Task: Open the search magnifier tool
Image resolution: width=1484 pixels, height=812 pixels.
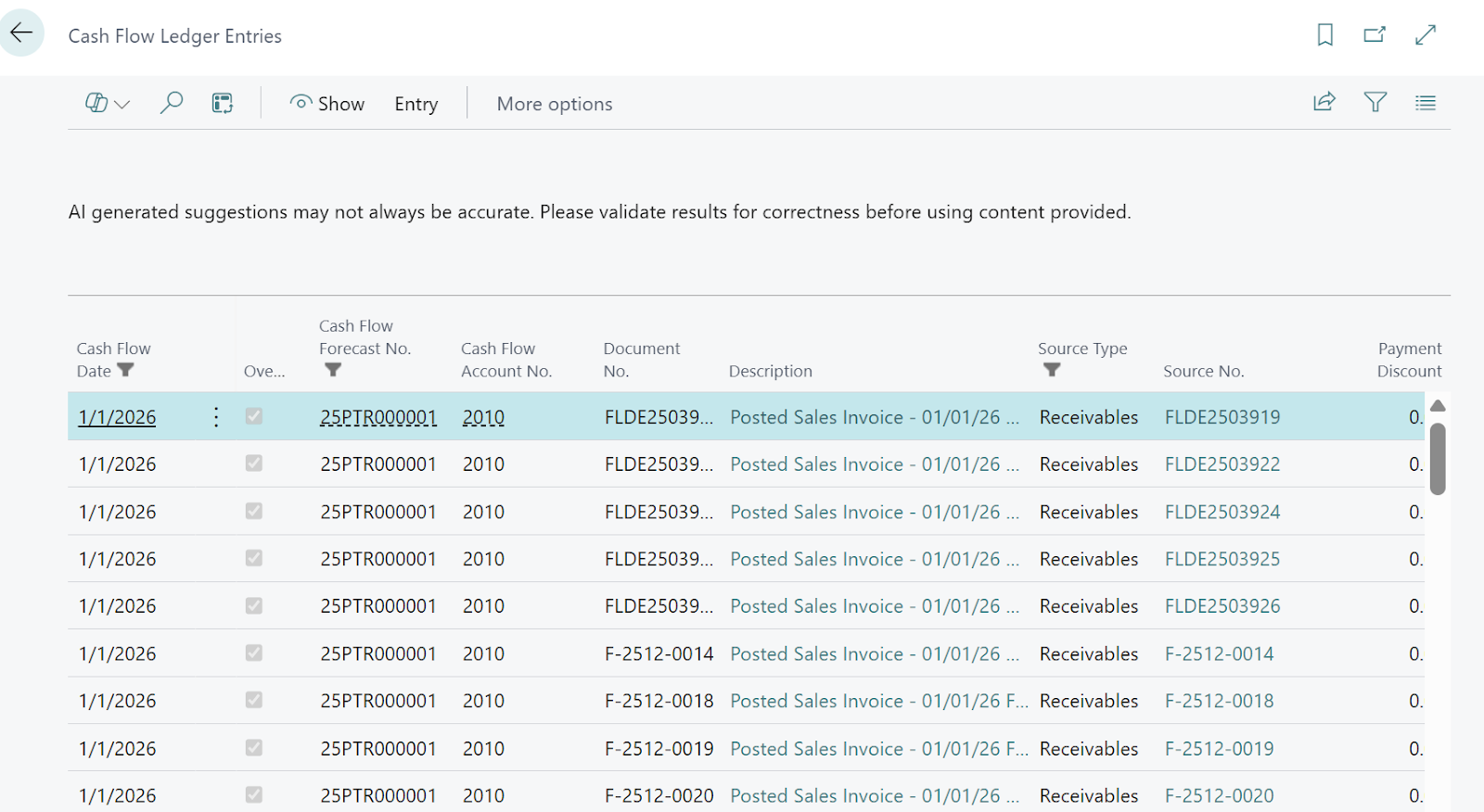Action: pyautogui.click(x=172, y=103)
